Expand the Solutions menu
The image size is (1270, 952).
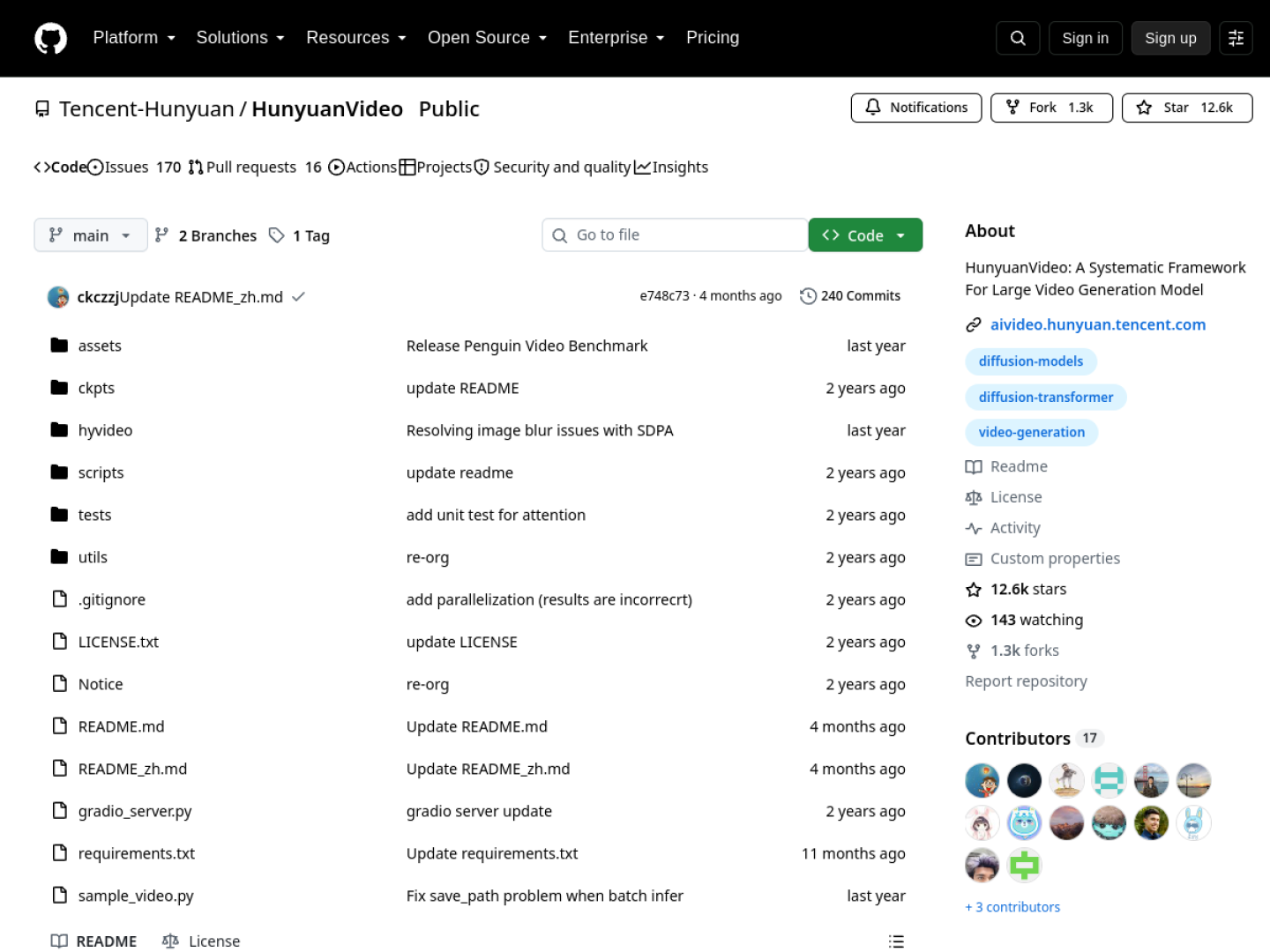click(x=240, y=38)
